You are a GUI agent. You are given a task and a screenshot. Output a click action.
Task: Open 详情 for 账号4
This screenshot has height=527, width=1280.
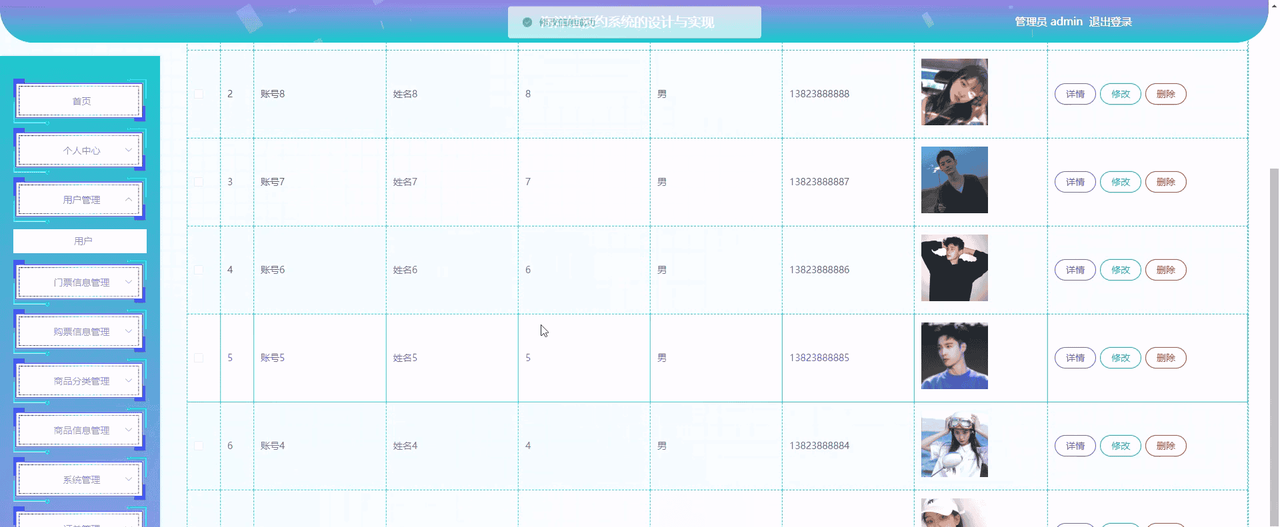(1075, 446)
